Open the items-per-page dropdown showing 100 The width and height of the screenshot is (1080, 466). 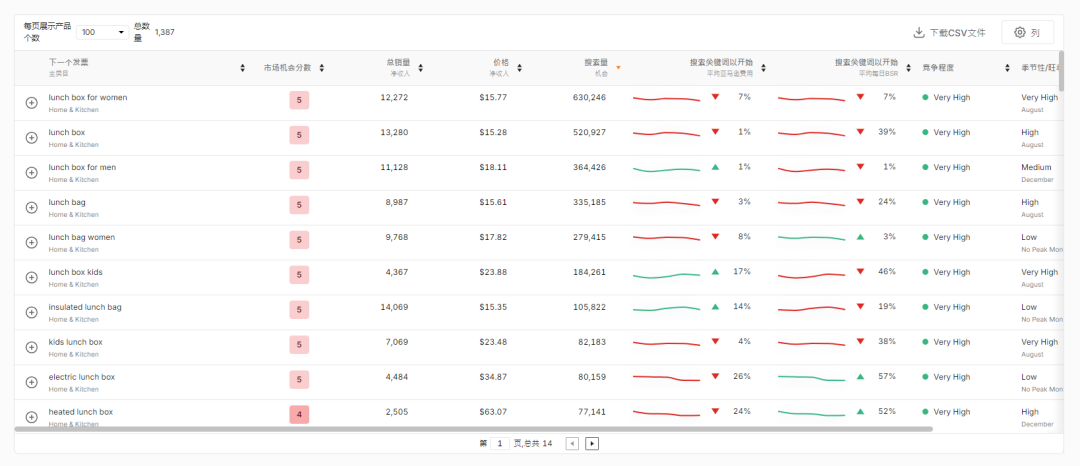tap(101, 32)
